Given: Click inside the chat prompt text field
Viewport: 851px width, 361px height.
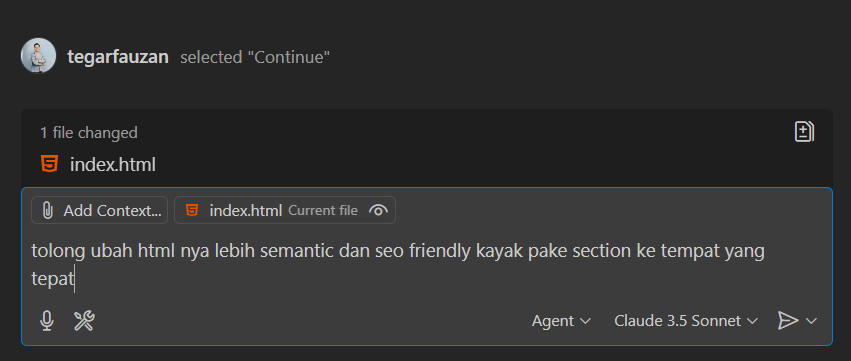Looking at the screenshot, I should click(426, 265).
